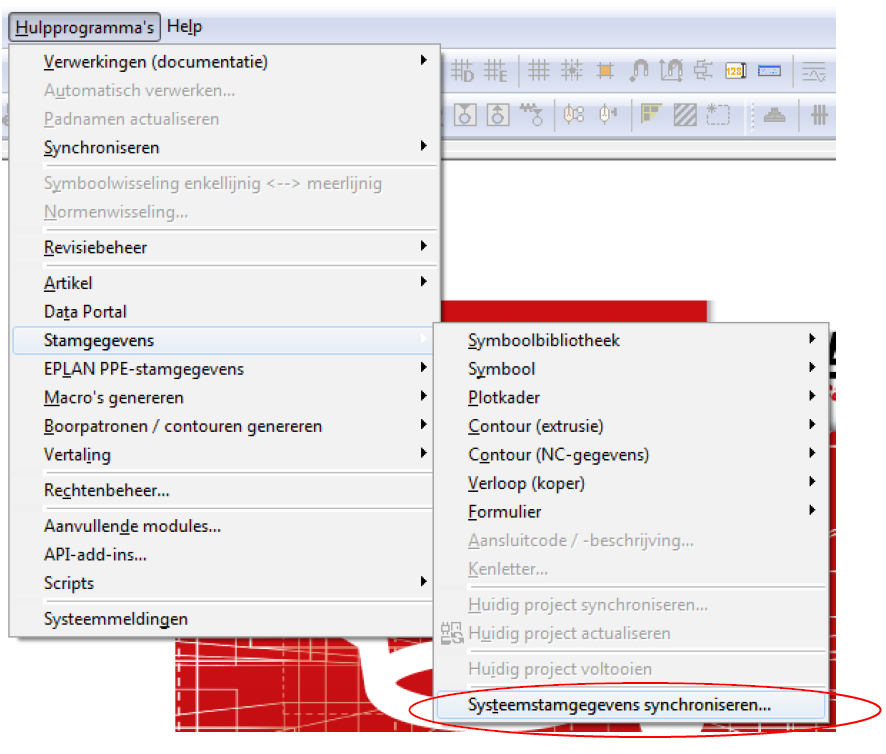886x754 pixels.
Task: Click the grid D toolbar icon
Action: pyautogui.click(x=462, y=71)
